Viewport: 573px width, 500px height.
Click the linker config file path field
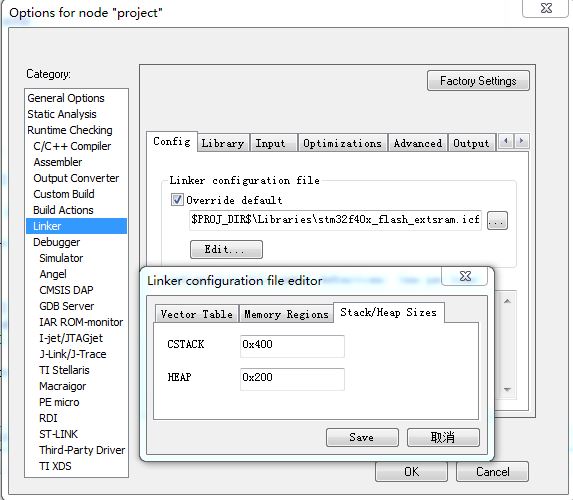(335, 220)
